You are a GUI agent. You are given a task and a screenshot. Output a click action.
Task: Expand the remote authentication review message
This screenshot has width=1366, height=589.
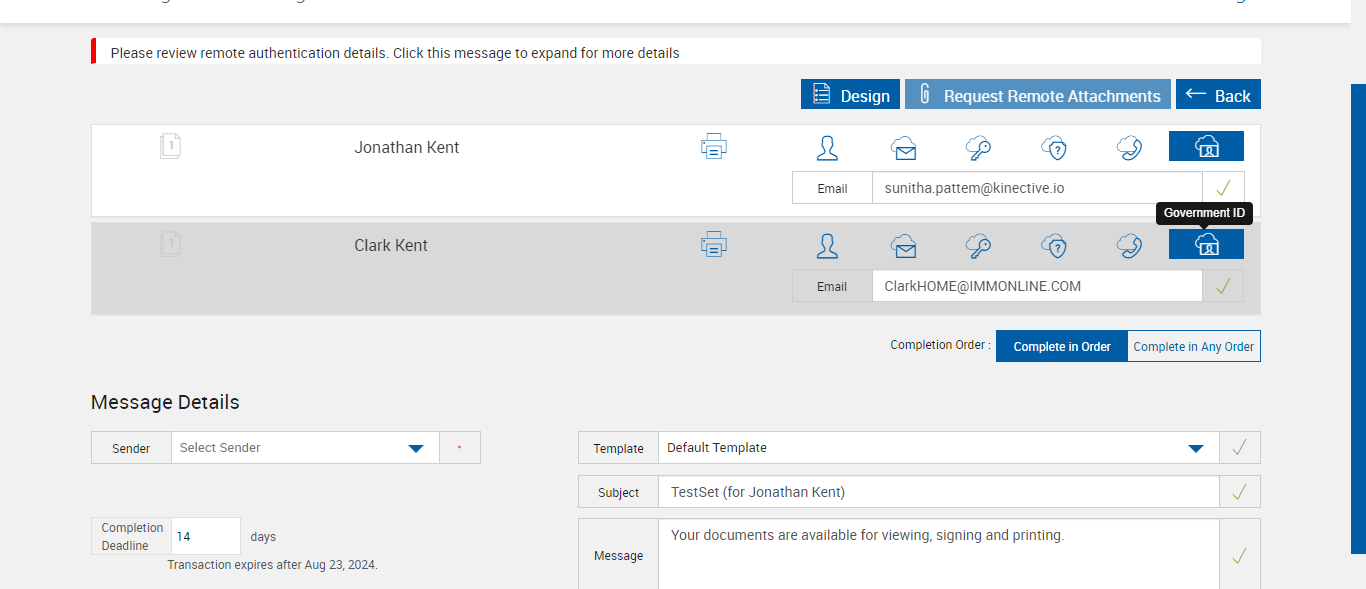395,53
